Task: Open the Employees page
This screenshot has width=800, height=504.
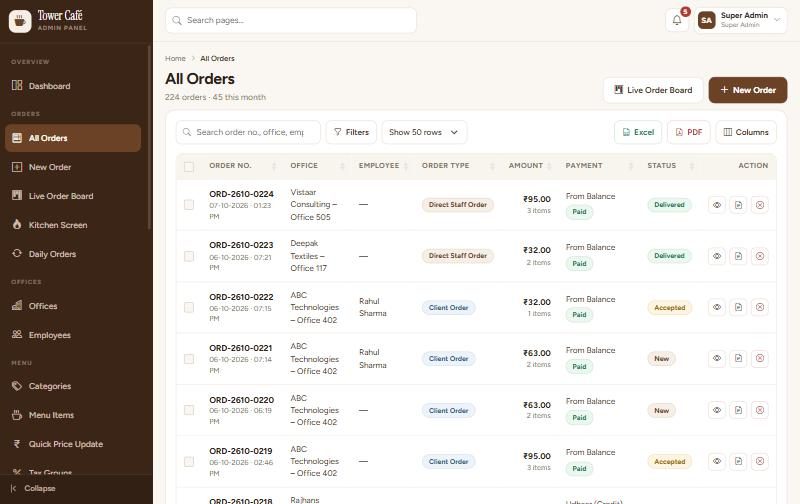Action: point(73,335)
